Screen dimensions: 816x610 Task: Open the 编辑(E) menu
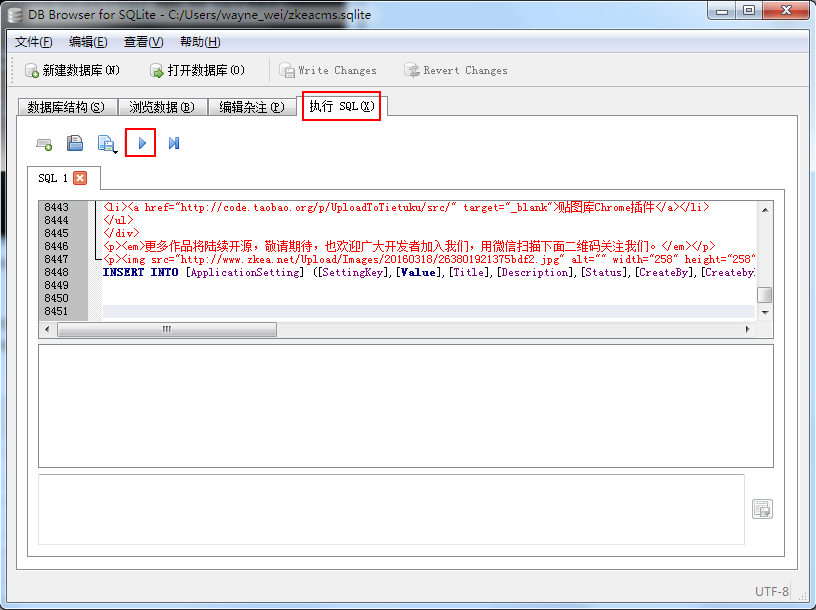point(88,42)
